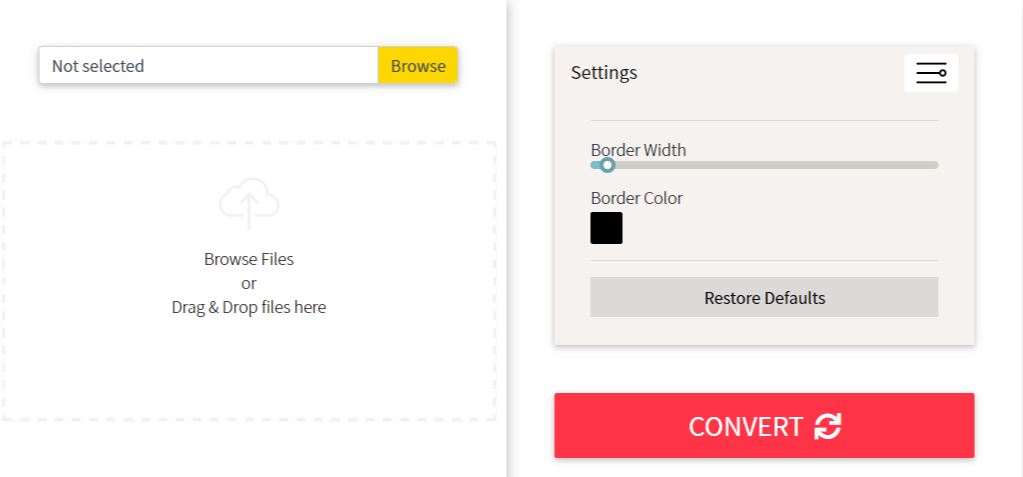The height and width of the screenshot is (477, 1023).
Task: Click the refresh arrows icon on Convert
Action: point(828,427)
